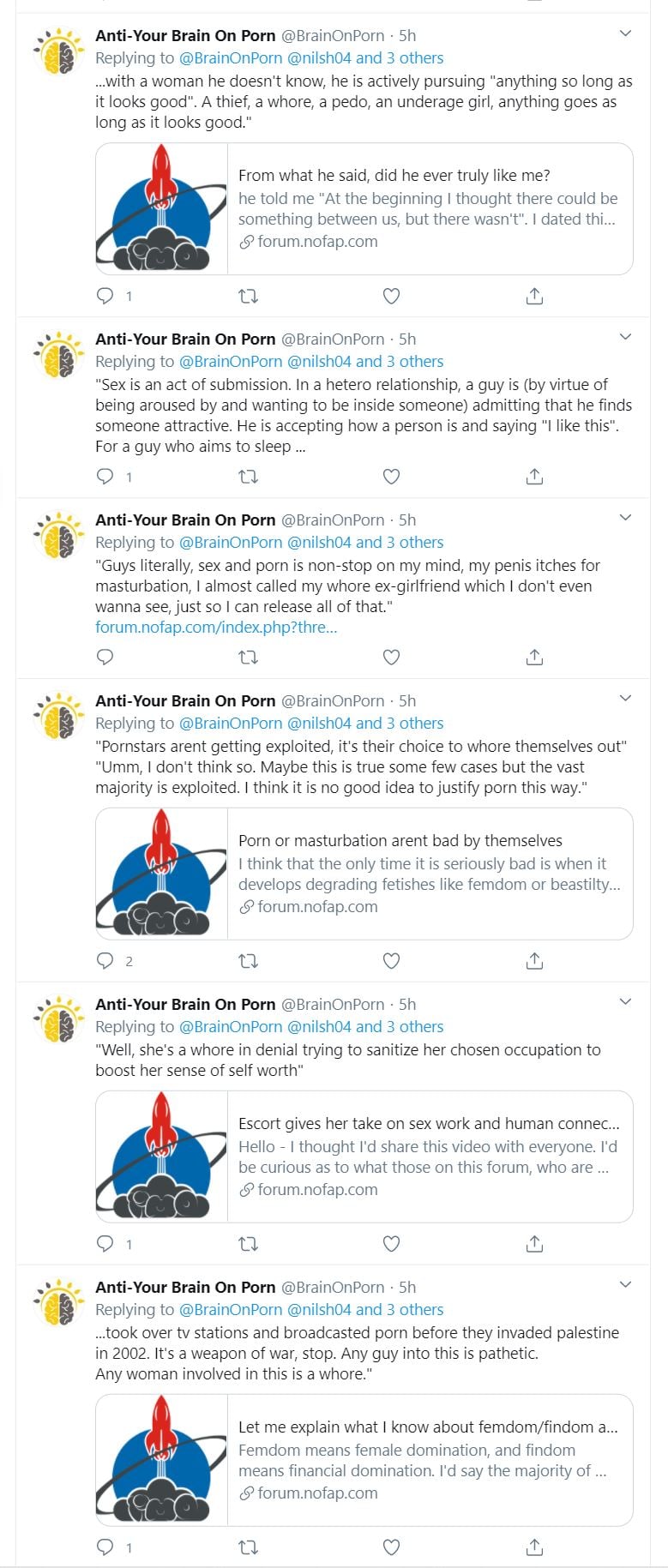668x1568 pixels.
Task: Expand options chevron on "Guys literally" tweet
Action: 625,518
